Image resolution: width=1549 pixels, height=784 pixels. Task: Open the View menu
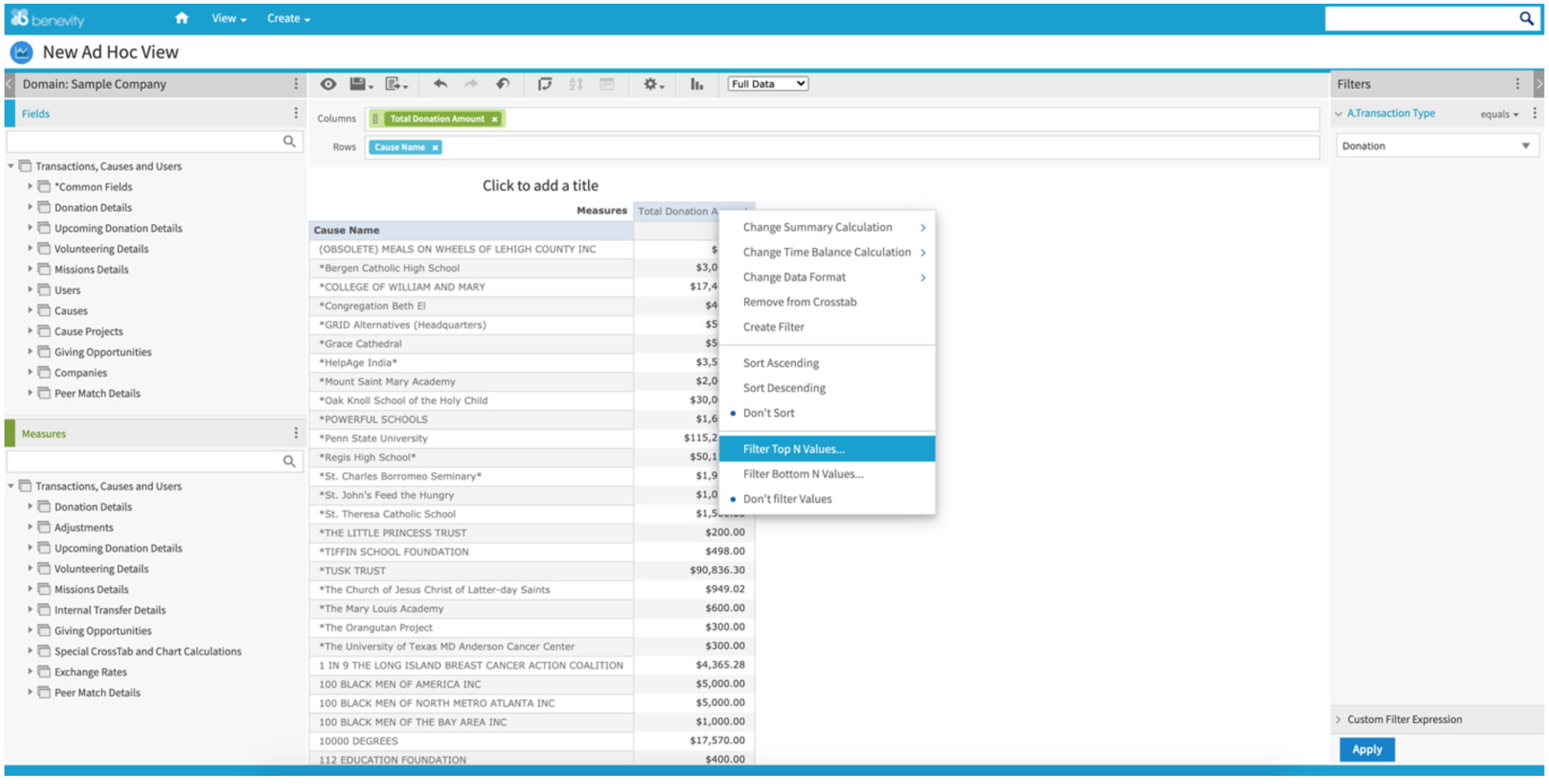[x=228, y=19]
